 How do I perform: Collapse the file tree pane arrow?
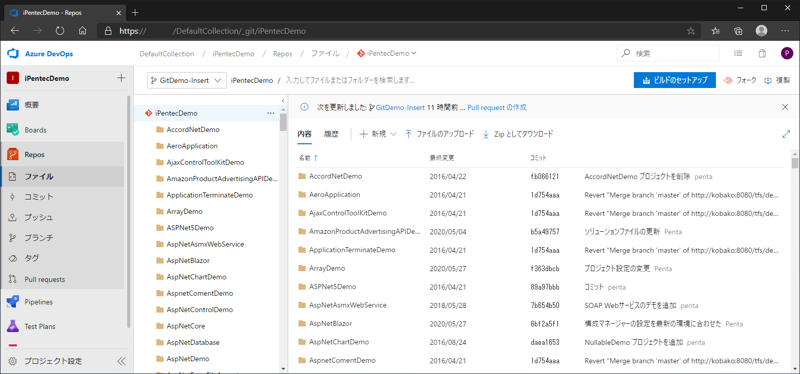283,101
